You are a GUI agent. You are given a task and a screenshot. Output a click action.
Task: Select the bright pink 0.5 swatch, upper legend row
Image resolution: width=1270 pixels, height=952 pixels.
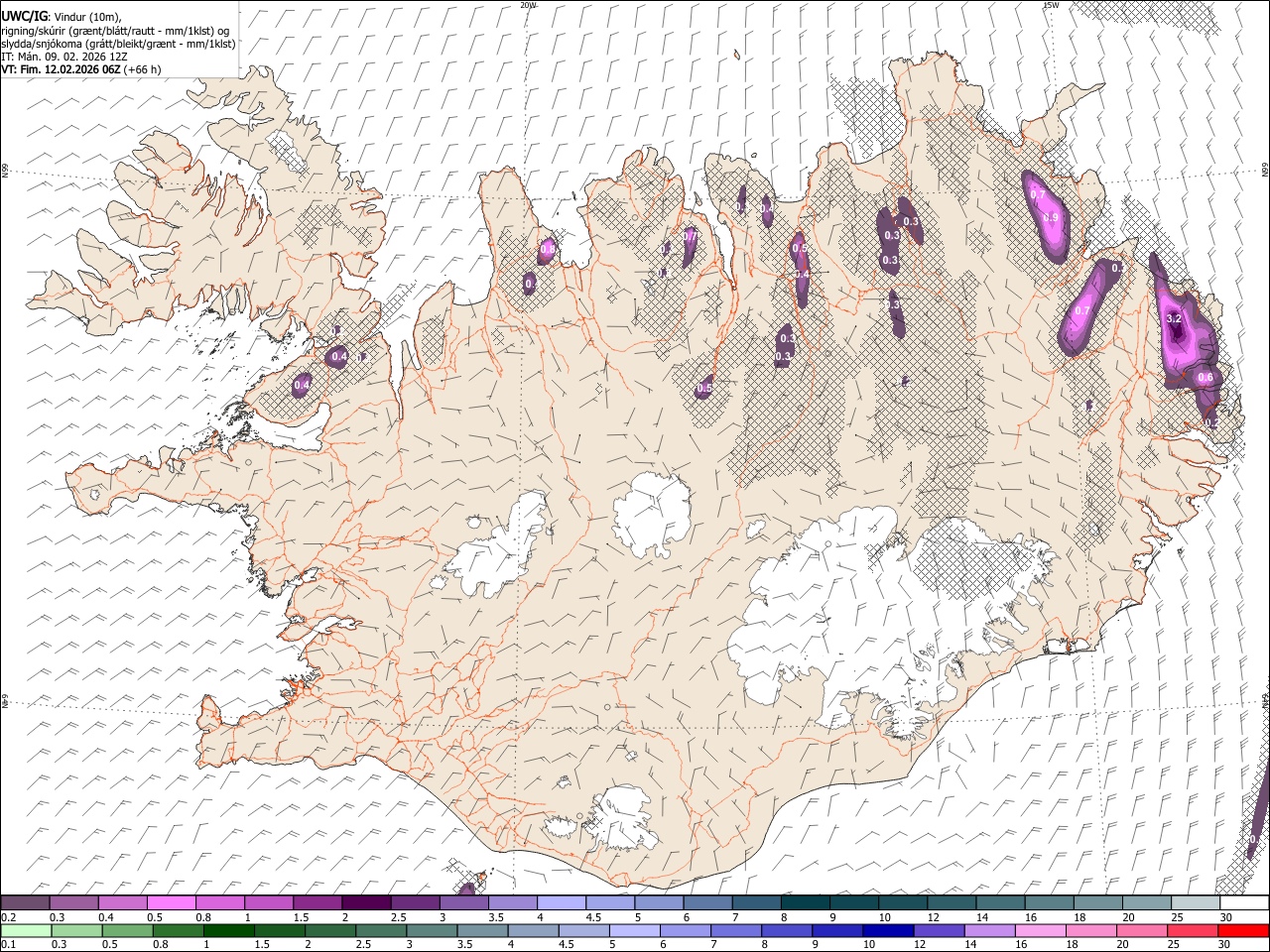coord(172,902)
